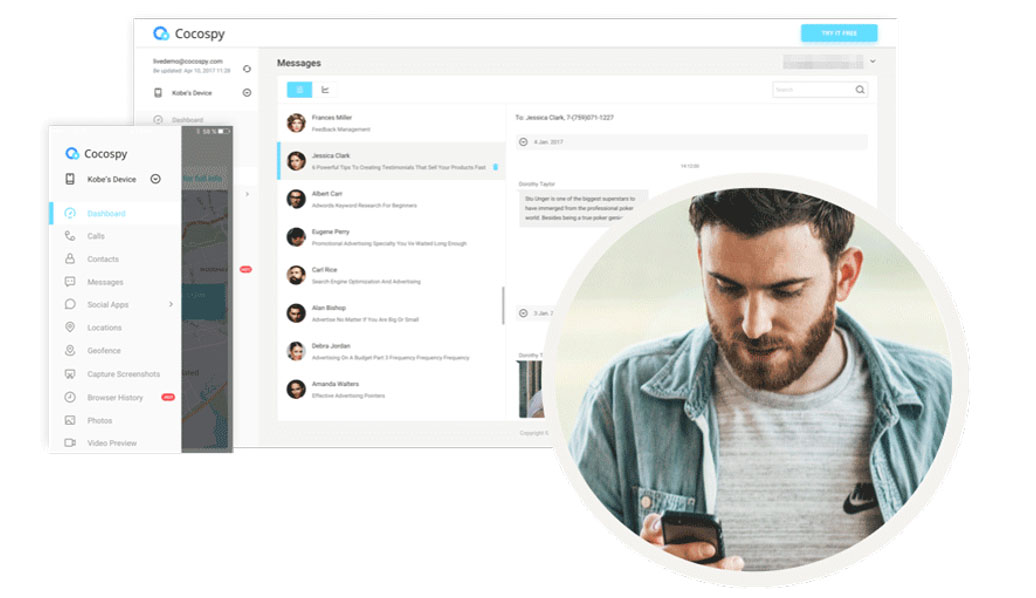The height and width of the screenshot is (598, 1036).
Task: Collapse the 4 Jan. 2017 date group
Action: (523, 142)
